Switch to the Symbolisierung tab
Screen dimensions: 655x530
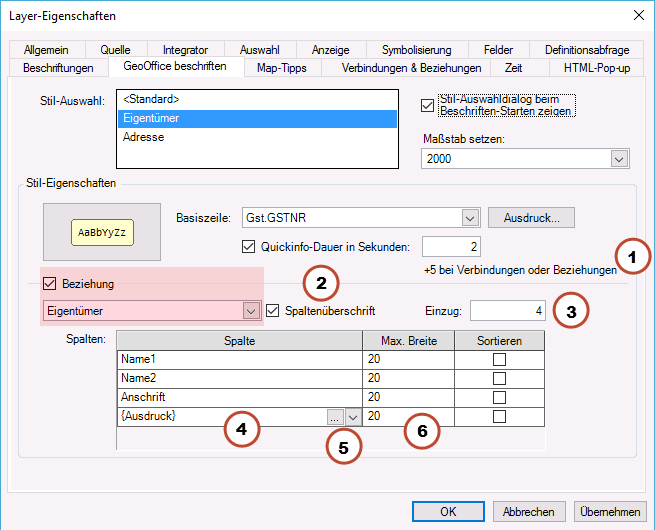point(416,50)
